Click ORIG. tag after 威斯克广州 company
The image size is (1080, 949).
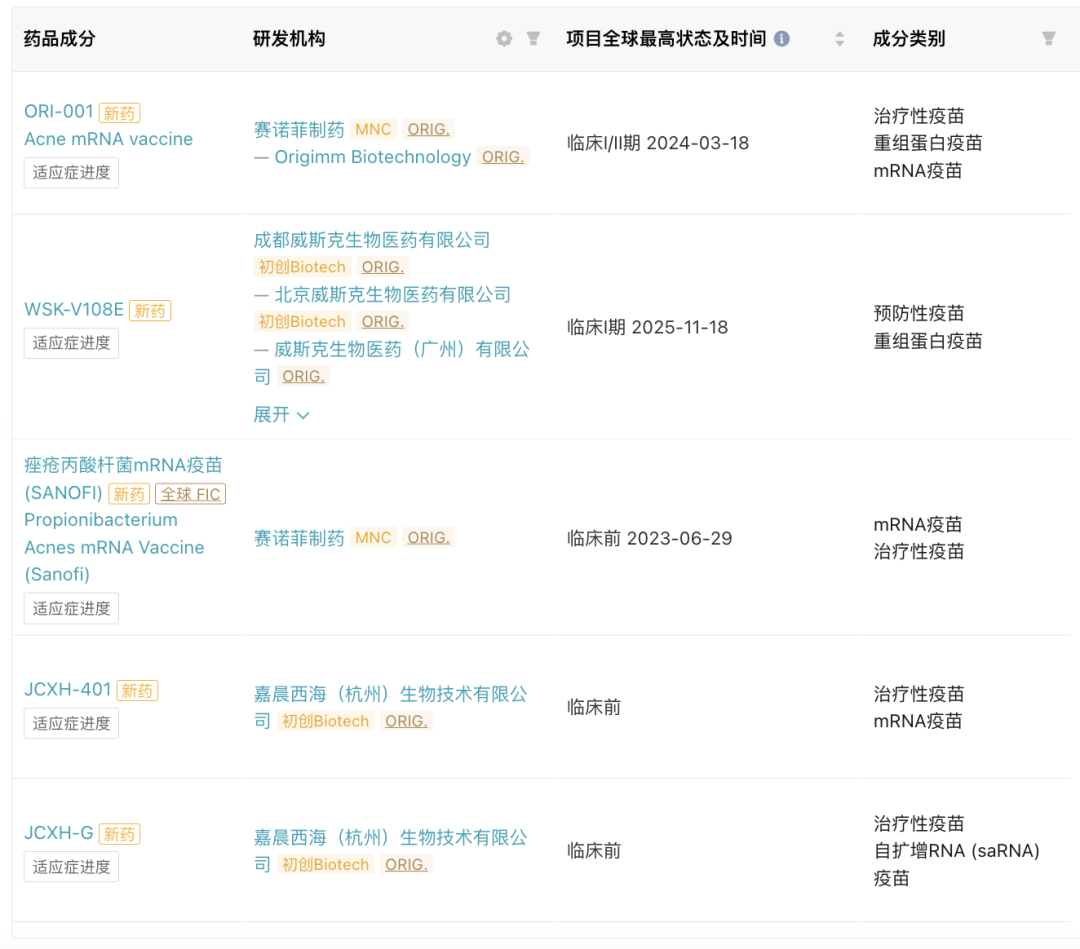click(303, 377)
